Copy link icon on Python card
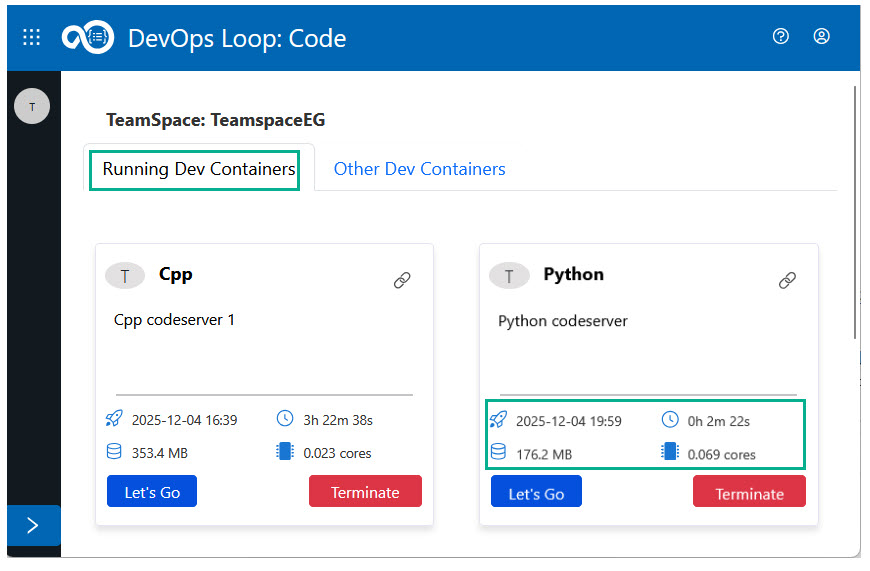 [787, 280]
